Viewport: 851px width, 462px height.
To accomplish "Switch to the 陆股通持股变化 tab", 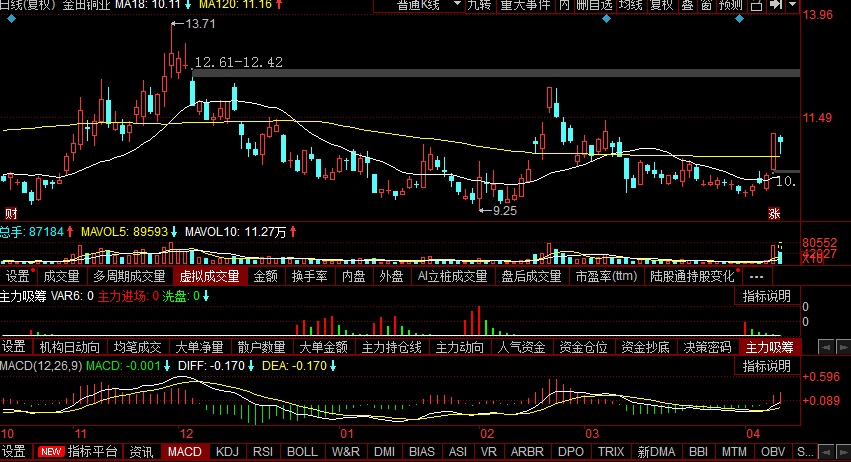I will [x=692, y=276].
